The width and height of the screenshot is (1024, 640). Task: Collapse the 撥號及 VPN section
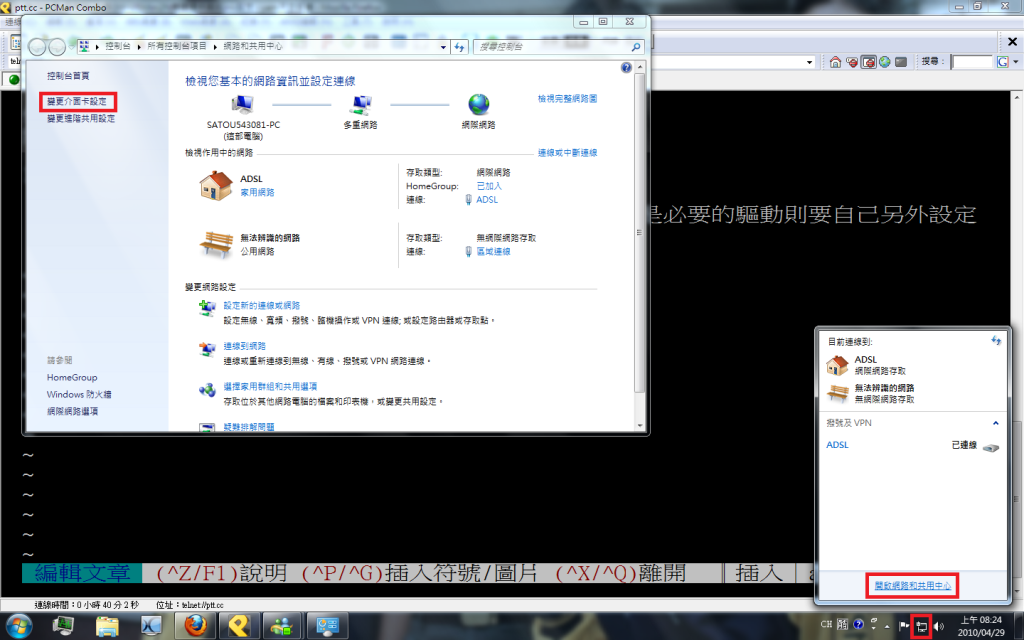point(996,423)
